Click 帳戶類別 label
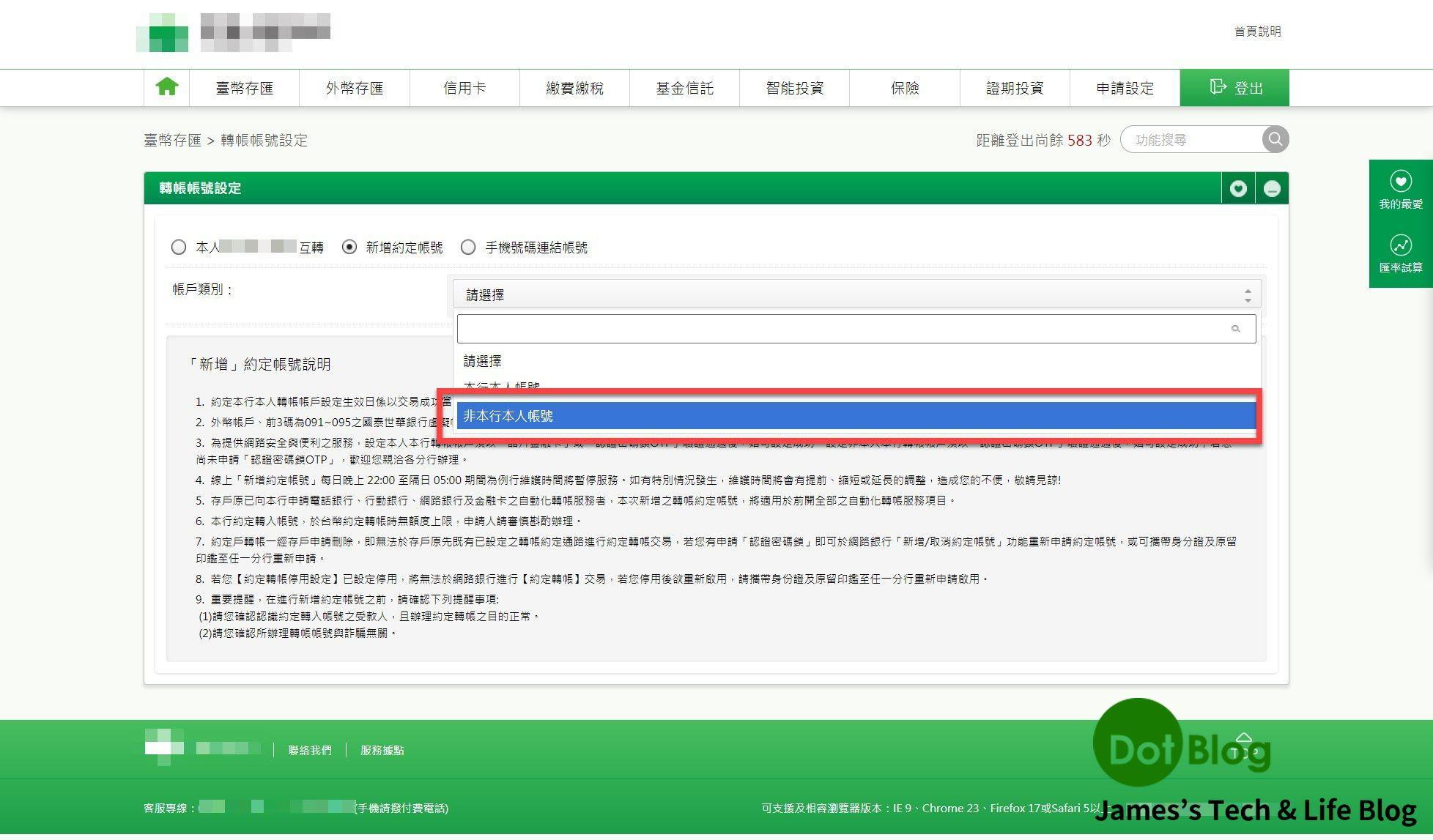 click(203, 289)
